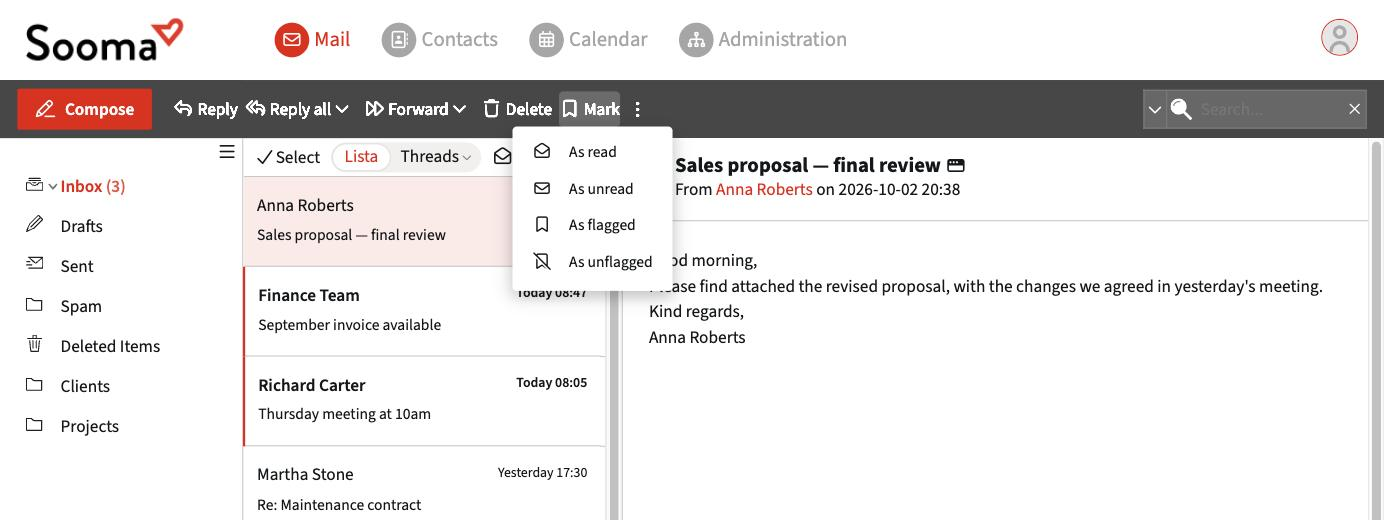Click sender link Anna Roberts
Image resolution: width=1384 pixels, height=520 pixels.
tap(764, 189)
